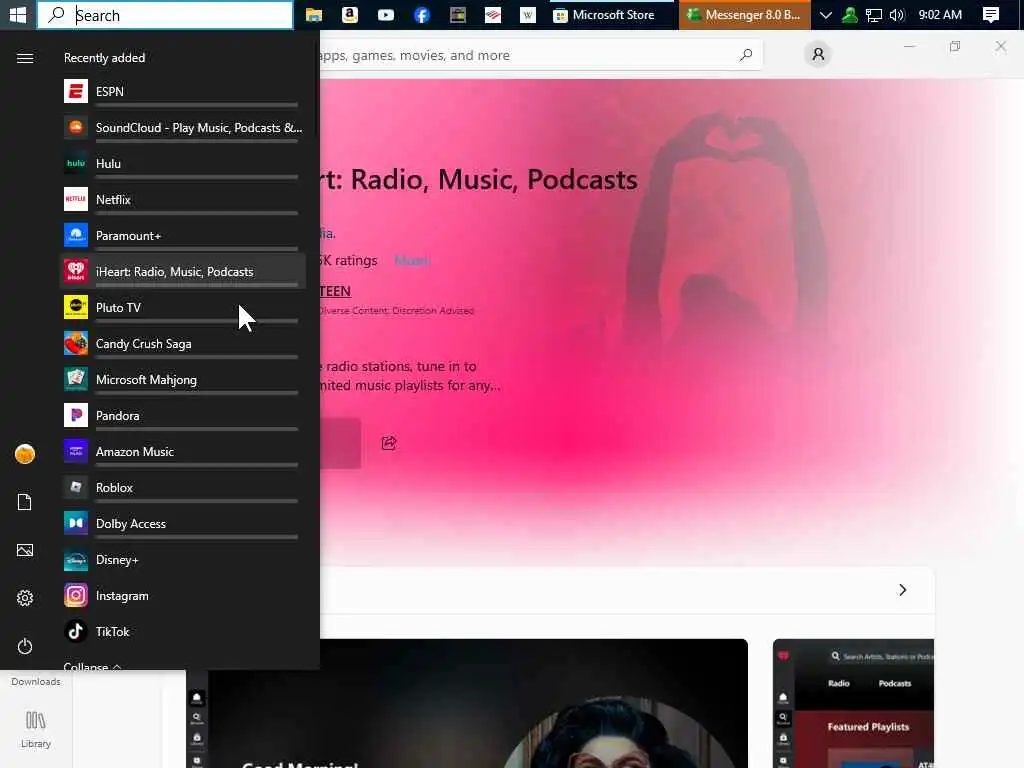Switch to Messenger 8.0 taskbar window

744,15
